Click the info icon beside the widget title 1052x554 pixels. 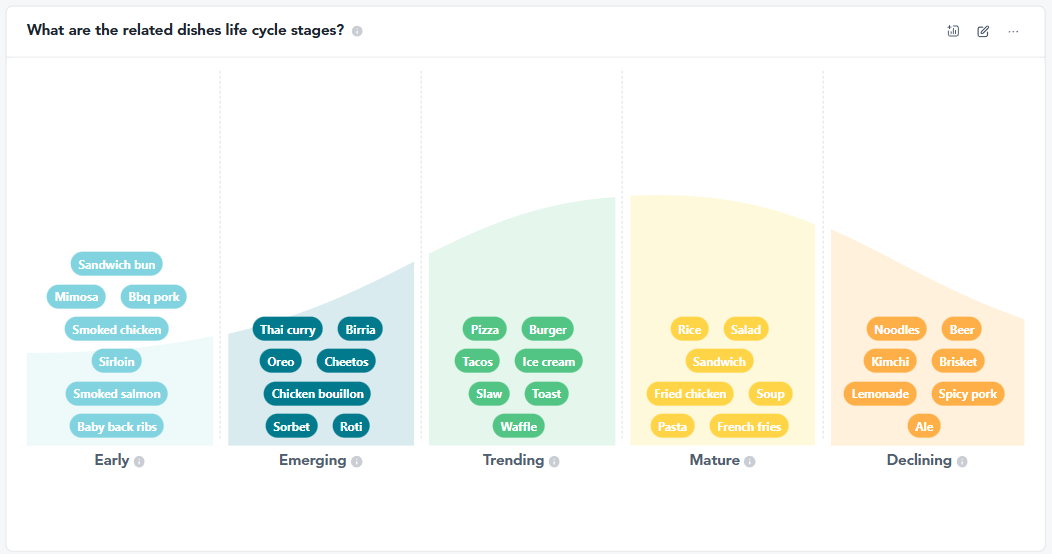[357, 31]
